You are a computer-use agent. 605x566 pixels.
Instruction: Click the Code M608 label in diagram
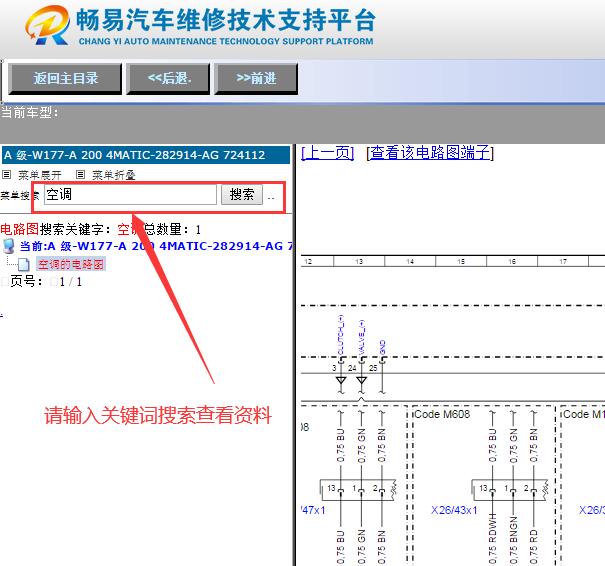coord(442,414)
